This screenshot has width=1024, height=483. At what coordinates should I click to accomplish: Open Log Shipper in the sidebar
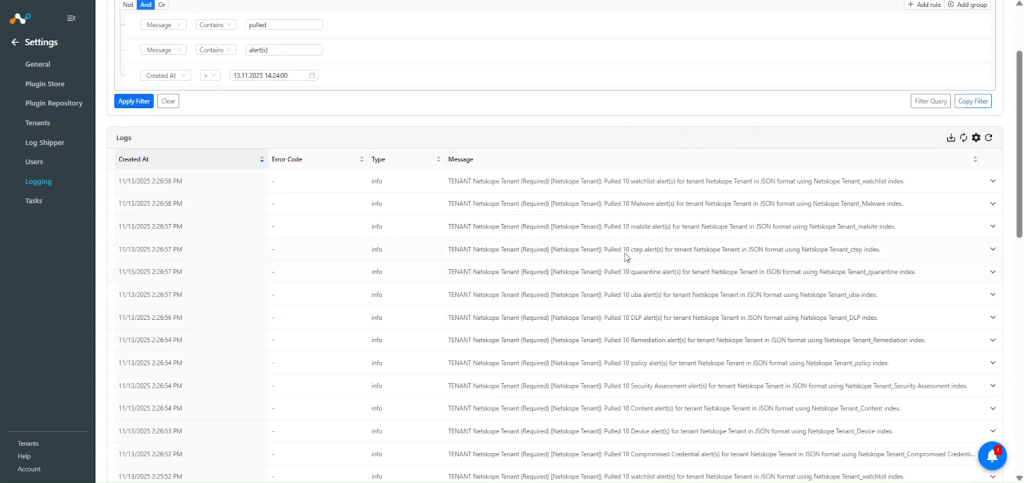coord(44,142)
